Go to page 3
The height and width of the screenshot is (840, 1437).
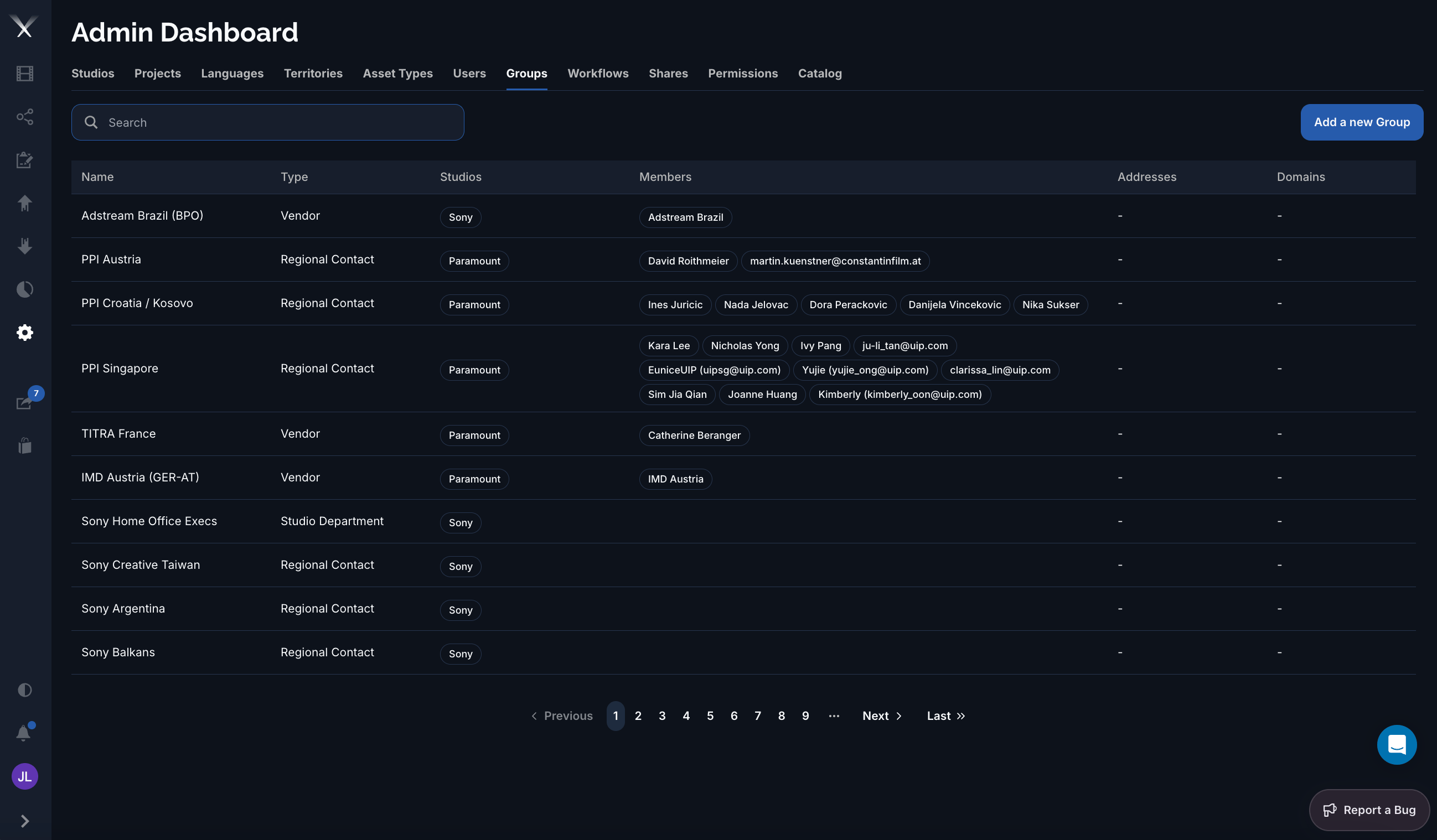click(662, 715)
